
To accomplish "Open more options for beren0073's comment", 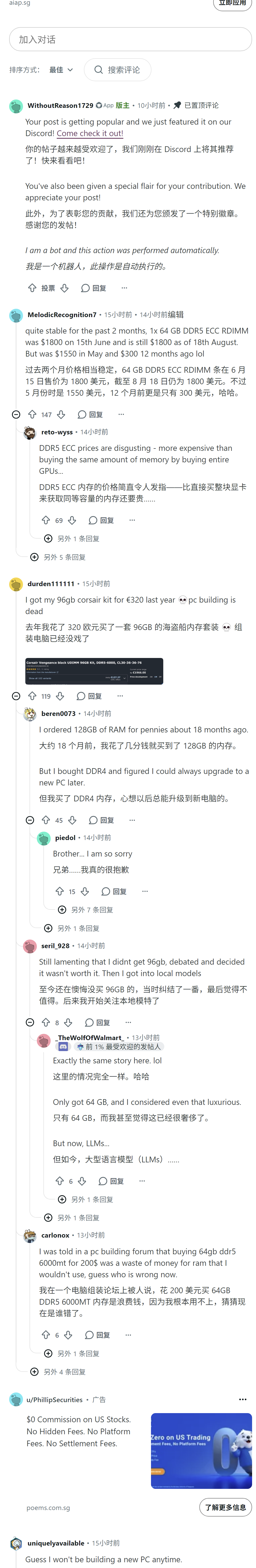I will point(132,820).
